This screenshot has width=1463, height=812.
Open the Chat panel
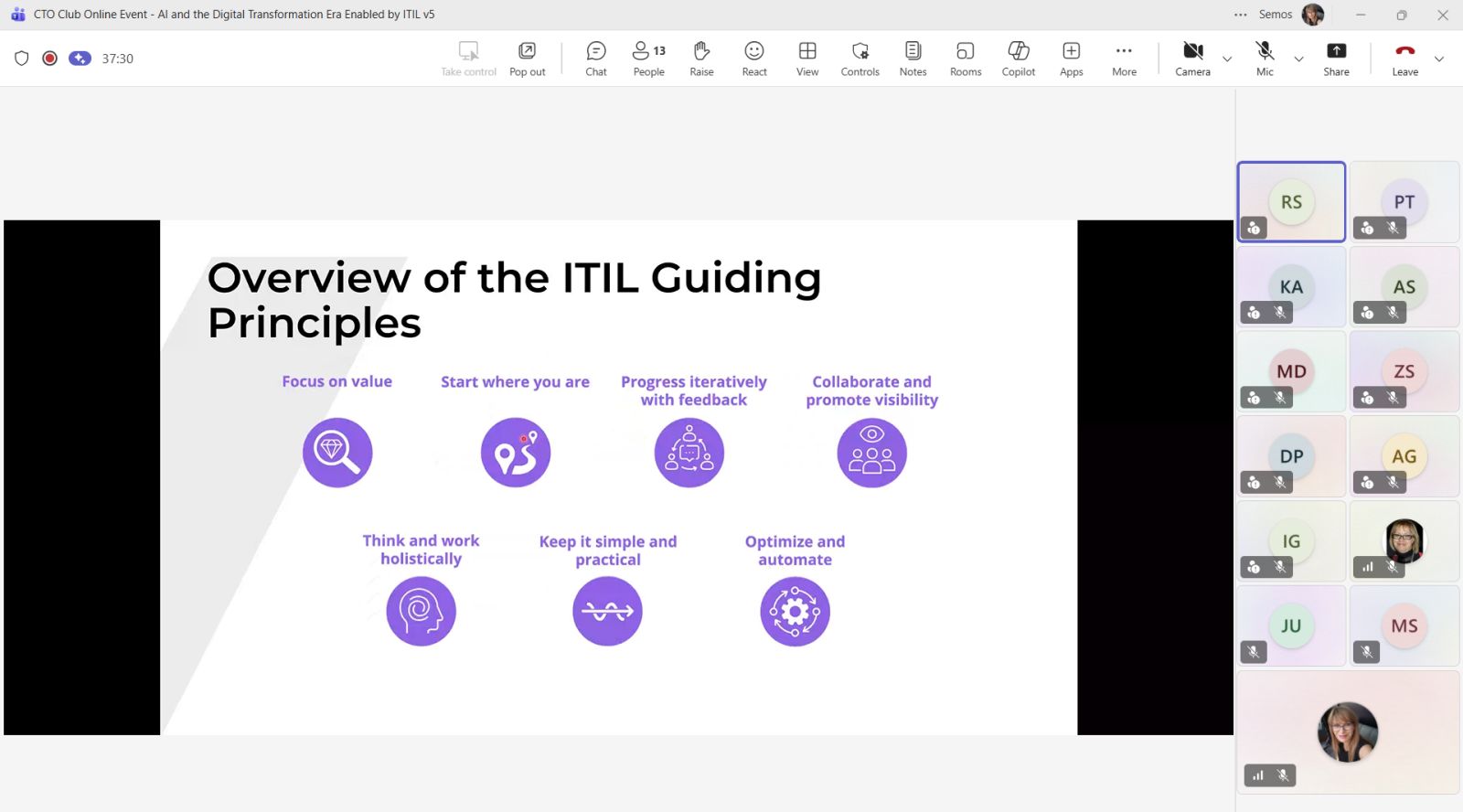click(x=596, y=59)
